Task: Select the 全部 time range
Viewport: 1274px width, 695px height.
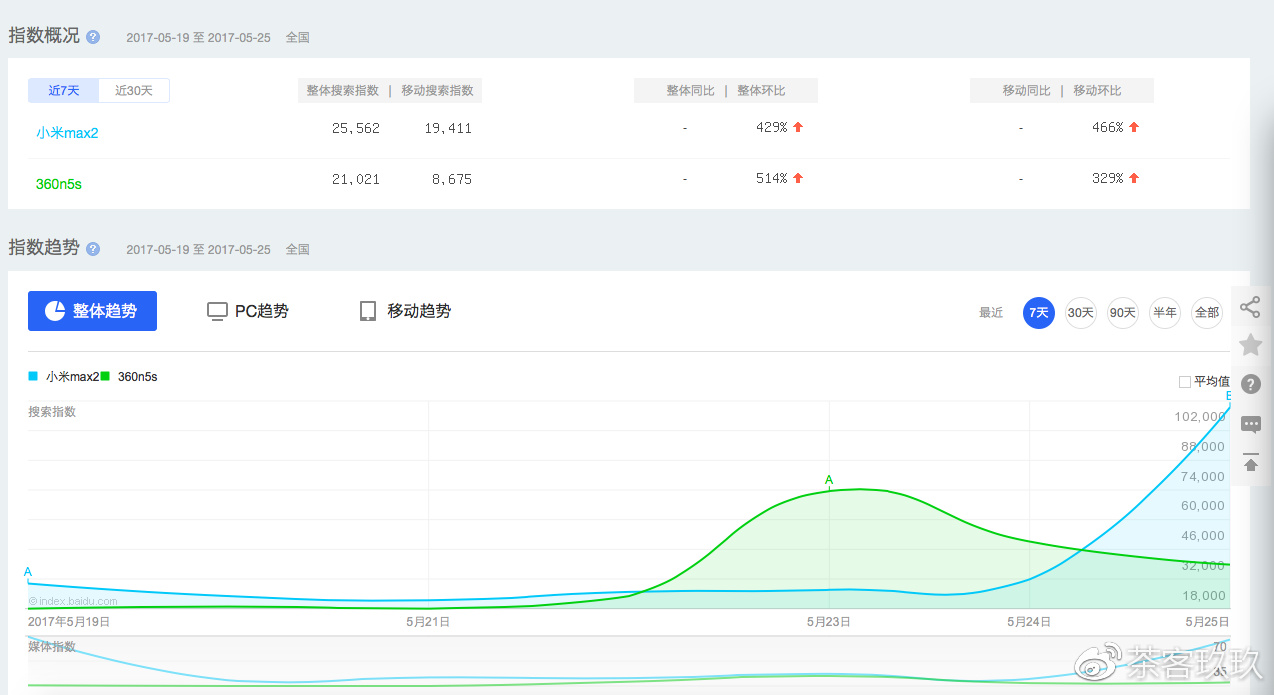Action: (1206, 312)
